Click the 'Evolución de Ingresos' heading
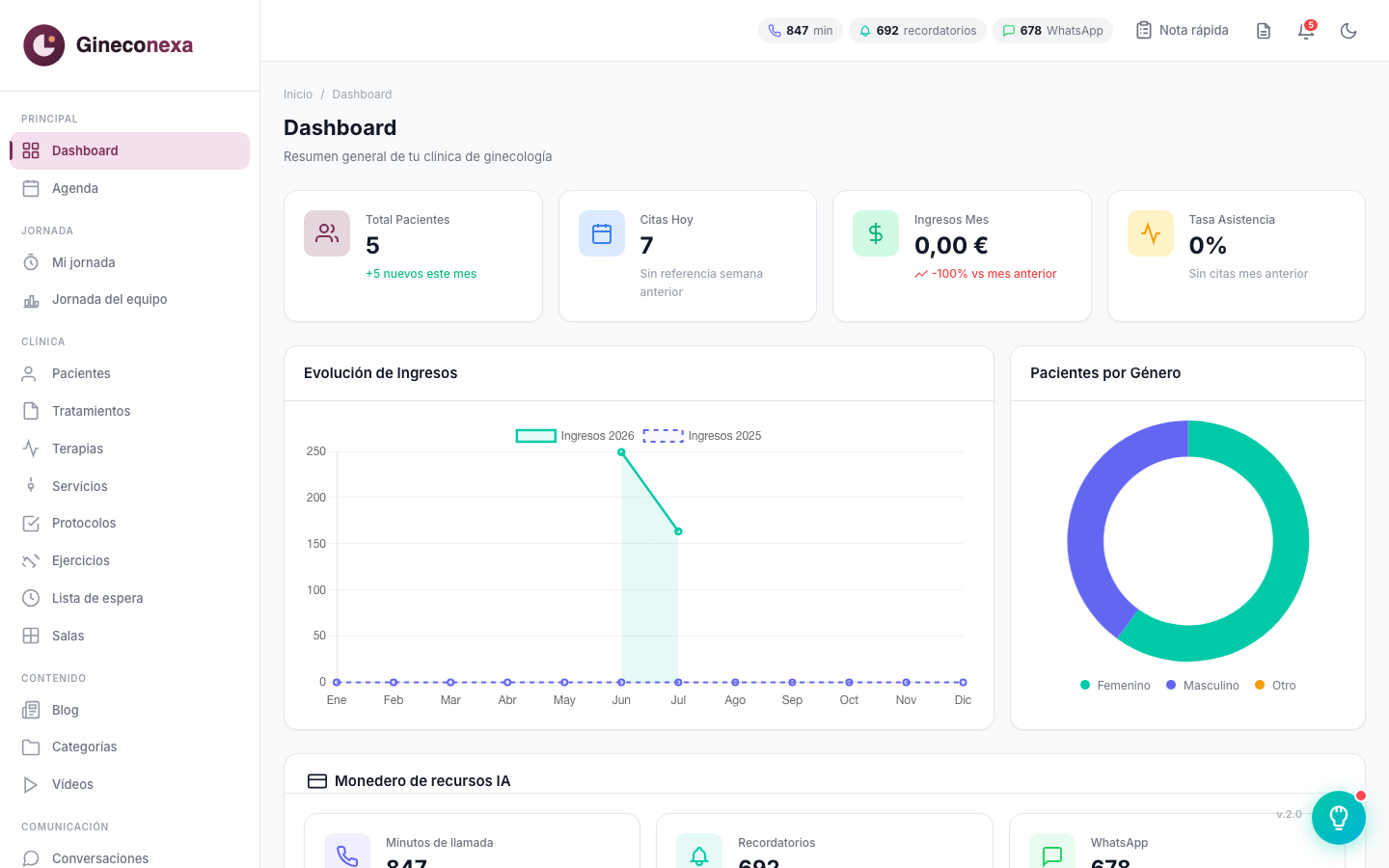This screenshot has width=1389, height=868. [380, 373]
